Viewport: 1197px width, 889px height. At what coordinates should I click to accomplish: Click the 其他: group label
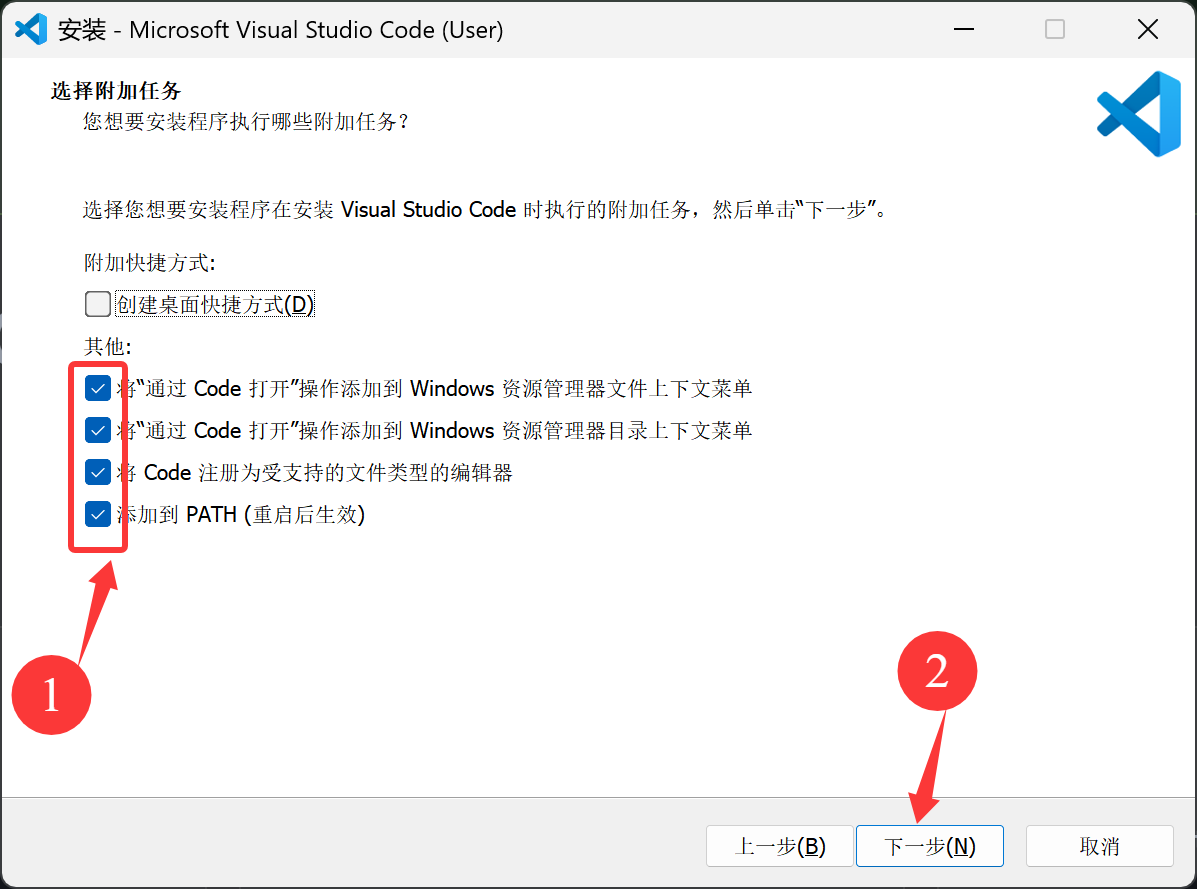[108, 346]
